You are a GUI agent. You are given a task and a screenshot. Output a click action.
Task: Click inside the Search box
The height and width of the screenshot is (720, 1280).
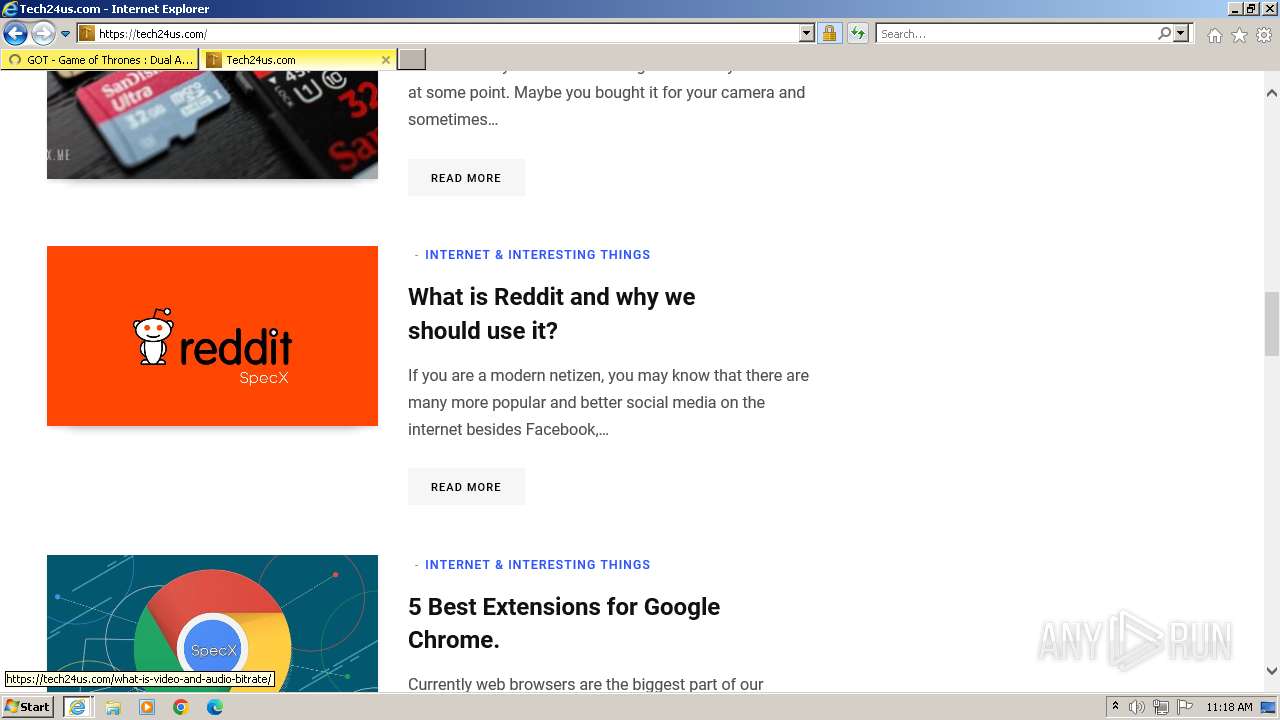(x=1015, y=34)
